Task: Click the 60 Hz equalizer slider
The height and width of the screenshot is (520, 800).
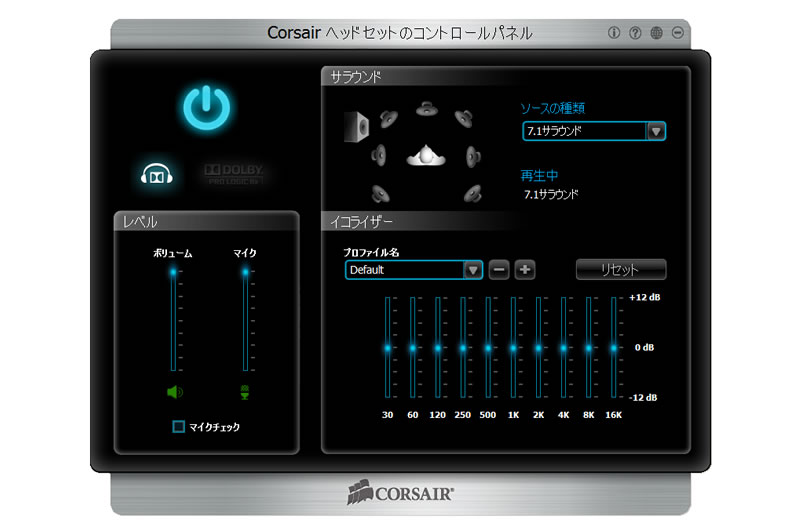Action: 413,347
